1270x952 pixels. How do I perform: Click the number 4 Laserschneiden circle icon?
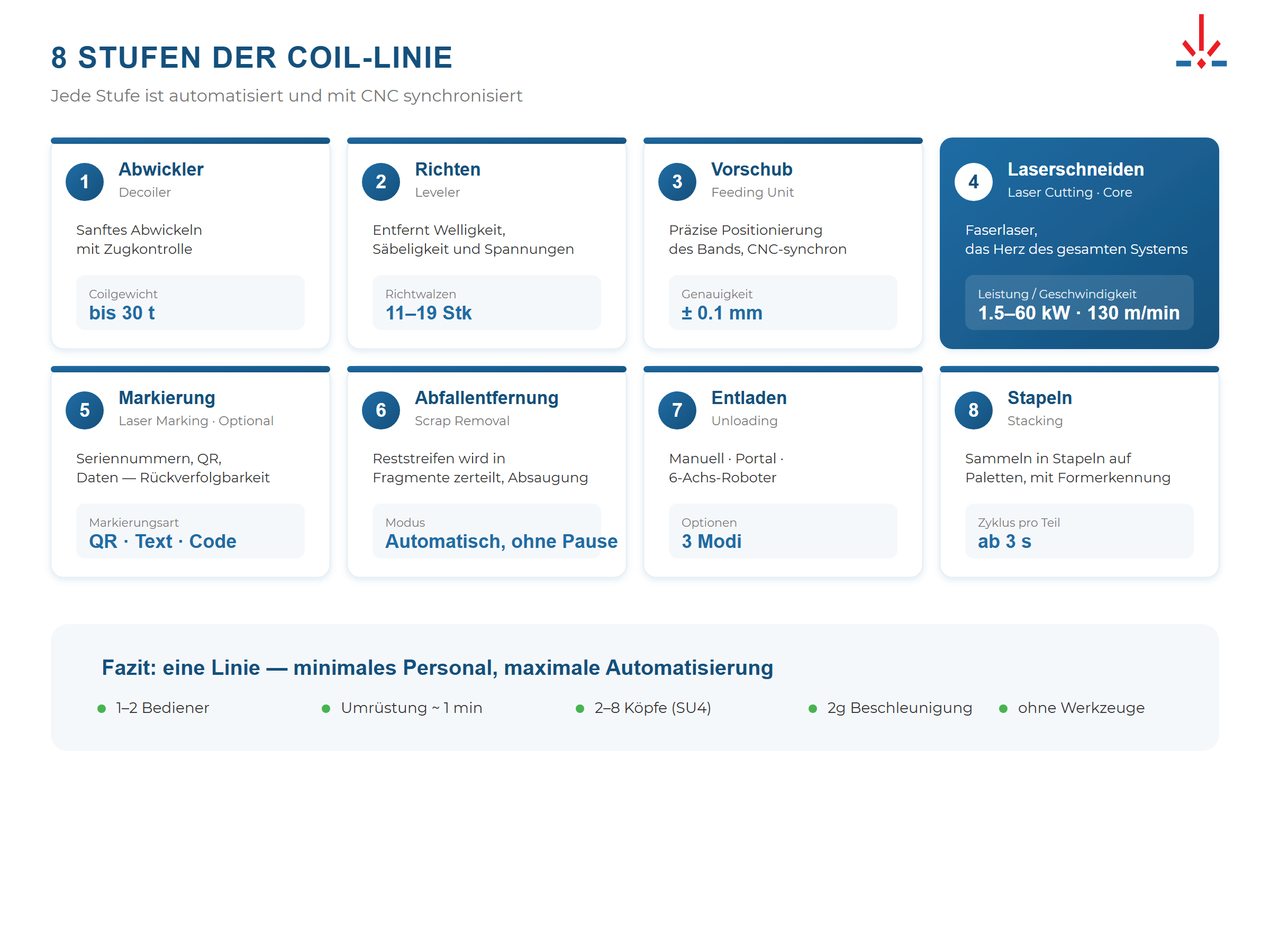tap(973, 181)
